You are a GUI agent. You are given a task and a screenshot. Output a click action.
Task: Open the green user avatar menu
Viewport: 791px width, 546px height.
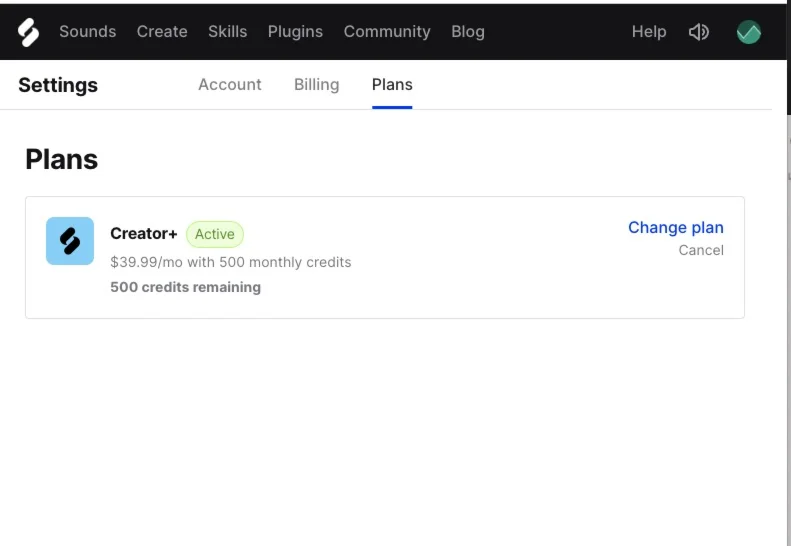[748, 32]
